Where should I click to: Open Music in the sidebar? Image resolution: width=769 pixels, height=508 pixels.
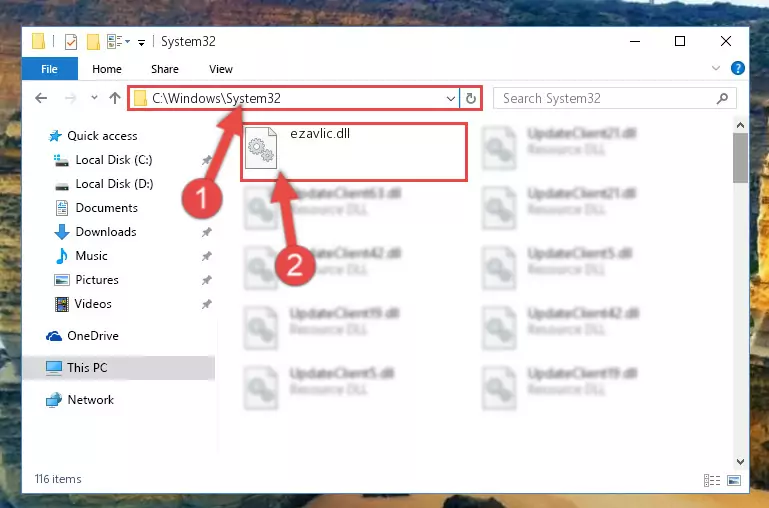(x=81, y=256)
